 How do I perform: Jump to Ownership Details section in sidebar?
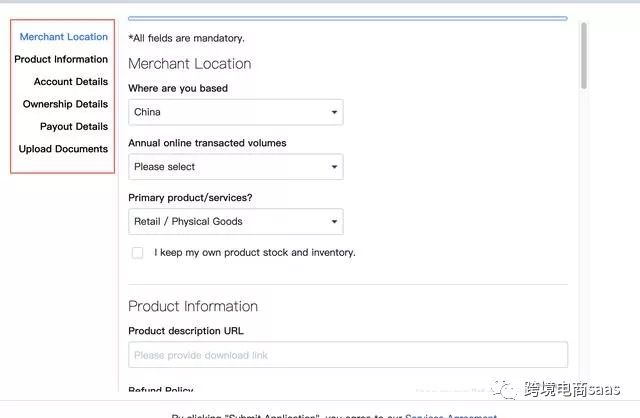pos(65,104)
